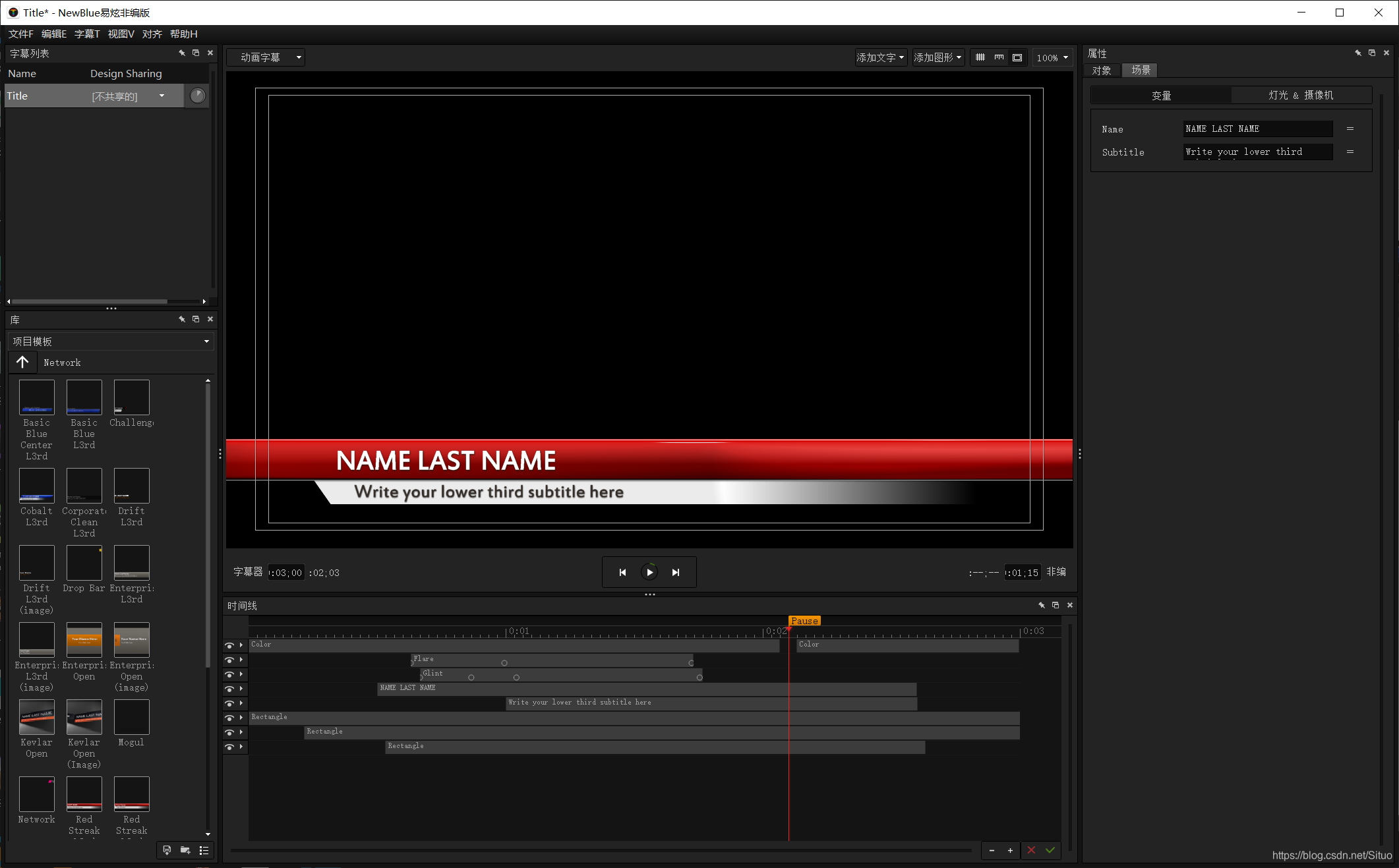Hide the Color layer using eye icon
The image size is (1399, 868).
(x=229, y=645)
